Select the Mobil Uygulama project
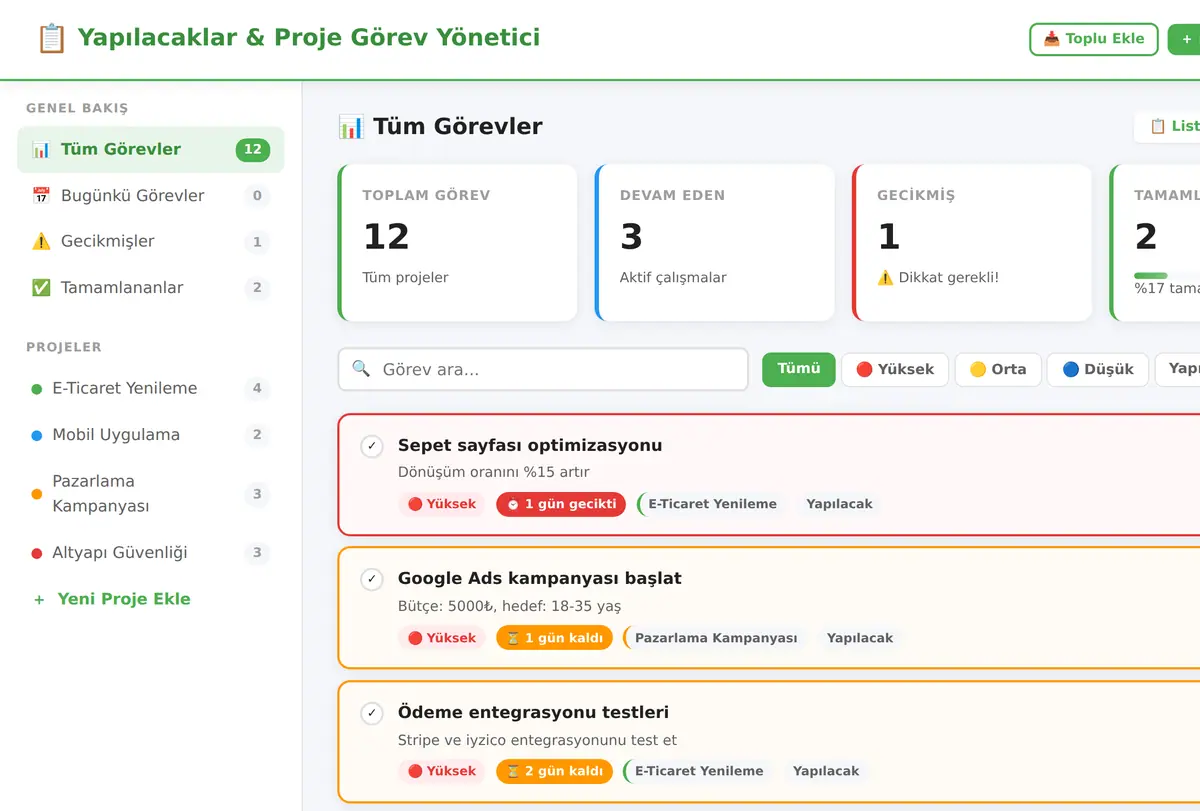 [151, 435]
